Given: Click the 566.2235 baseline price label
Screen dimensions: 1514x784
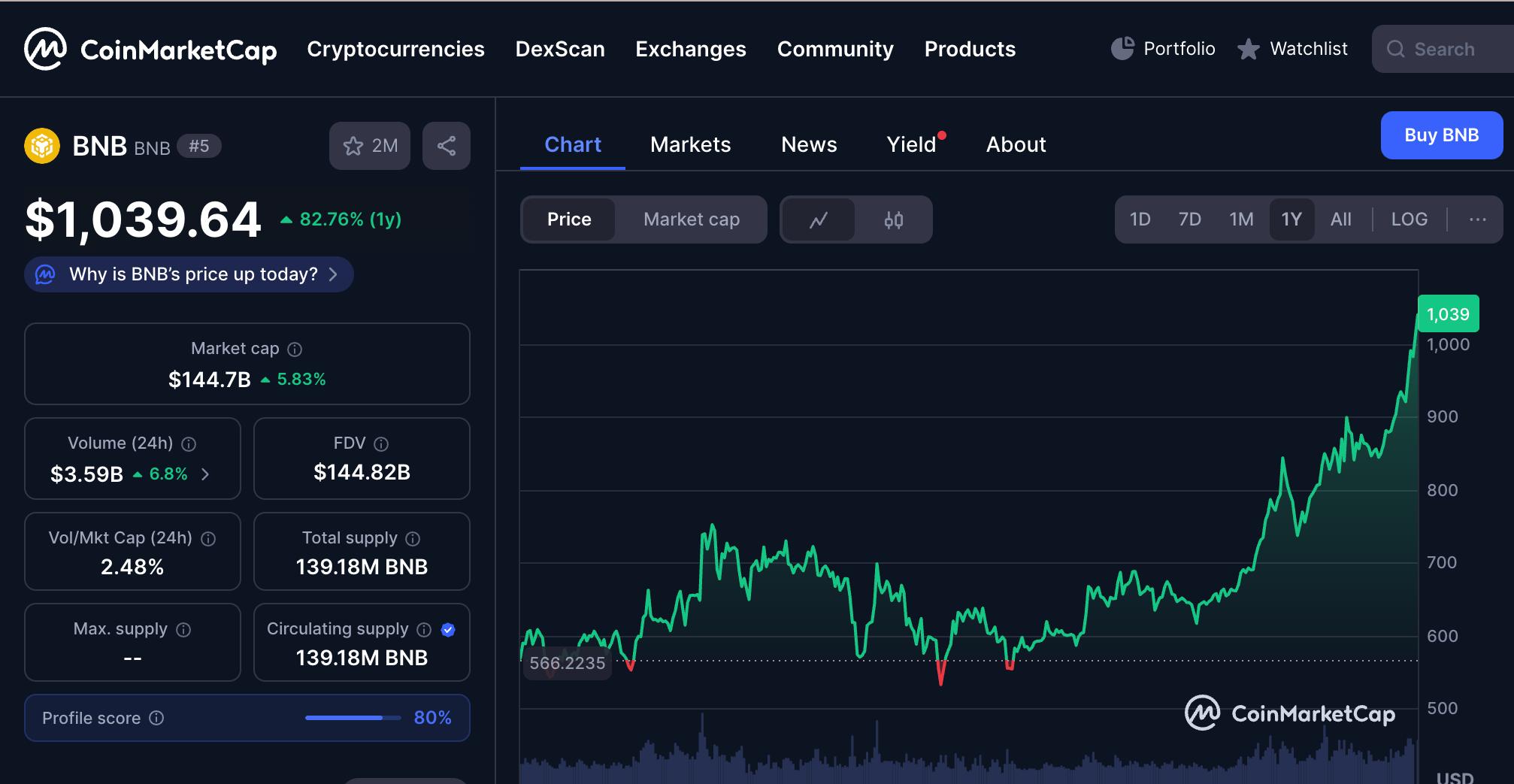Looking at the screenshot, I should 568,663.
